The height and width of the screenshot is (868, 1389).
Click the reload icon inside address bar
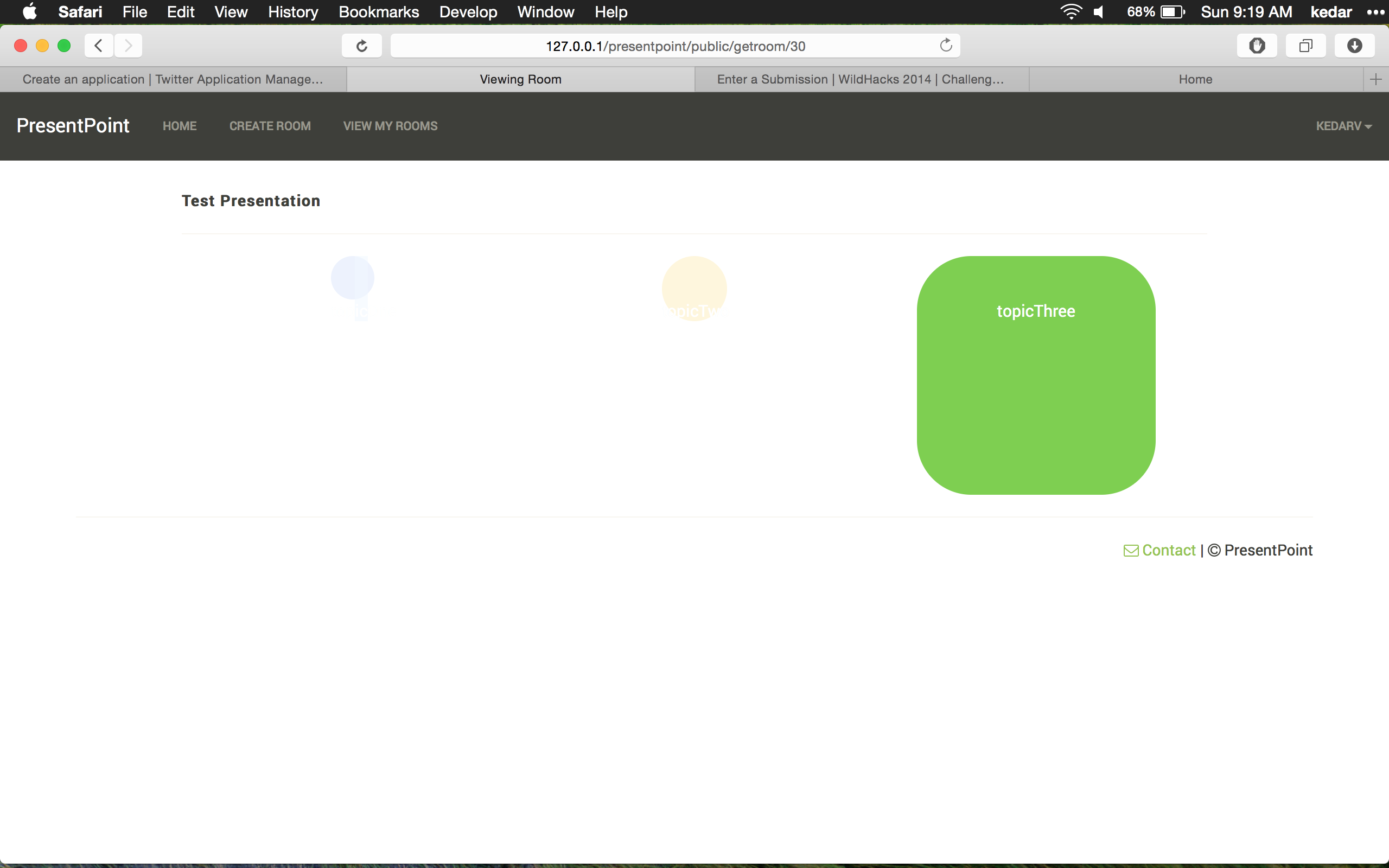945,46
